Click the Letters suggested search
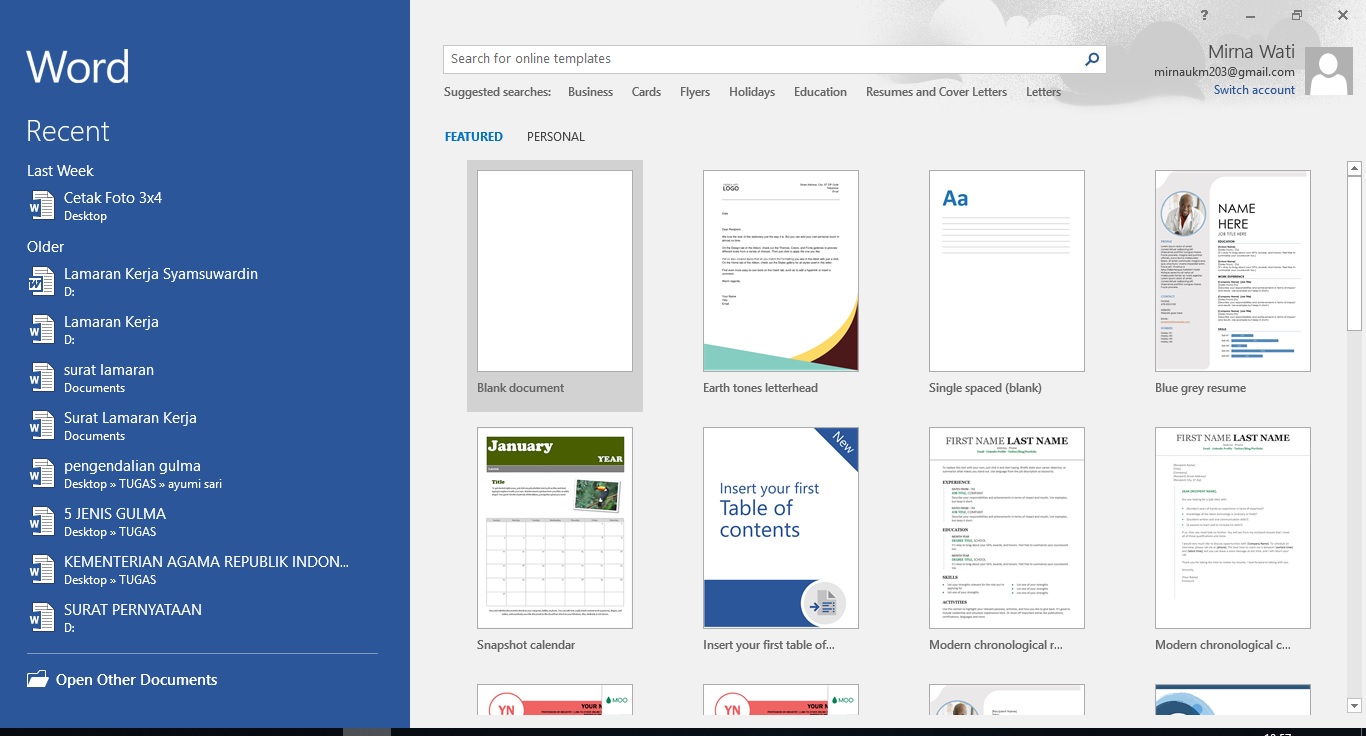The height and width of the screenshot is (736, 1366). pyautogui.click(x=1043, y=92)
